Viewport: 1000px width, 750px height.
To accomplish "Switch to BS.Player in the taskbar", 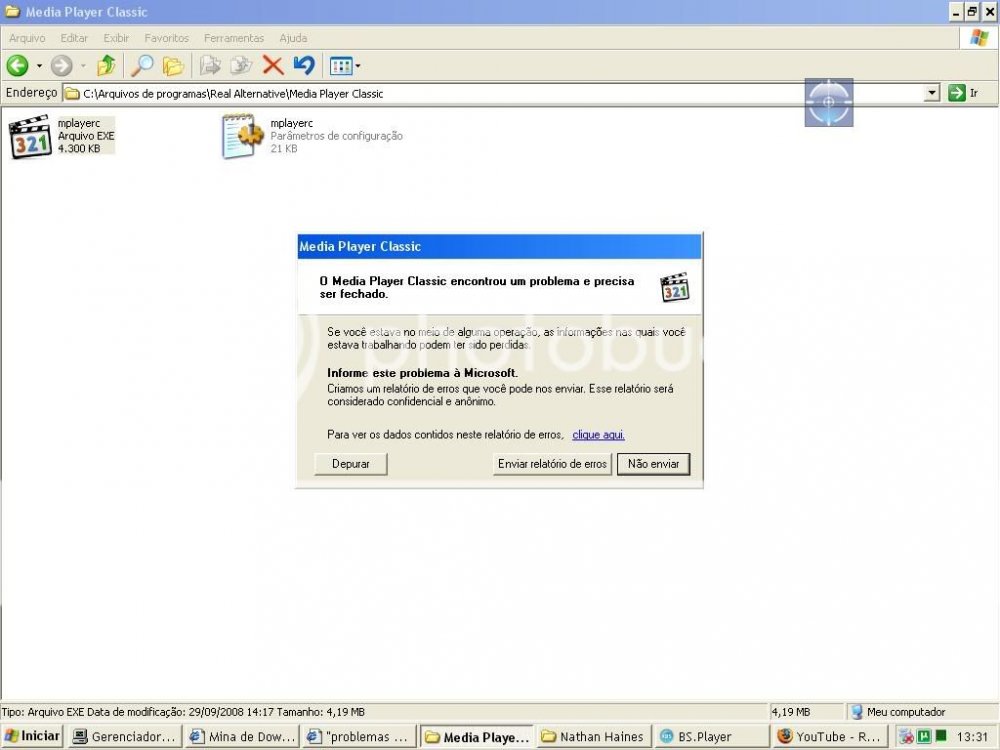I will [704, 737].
